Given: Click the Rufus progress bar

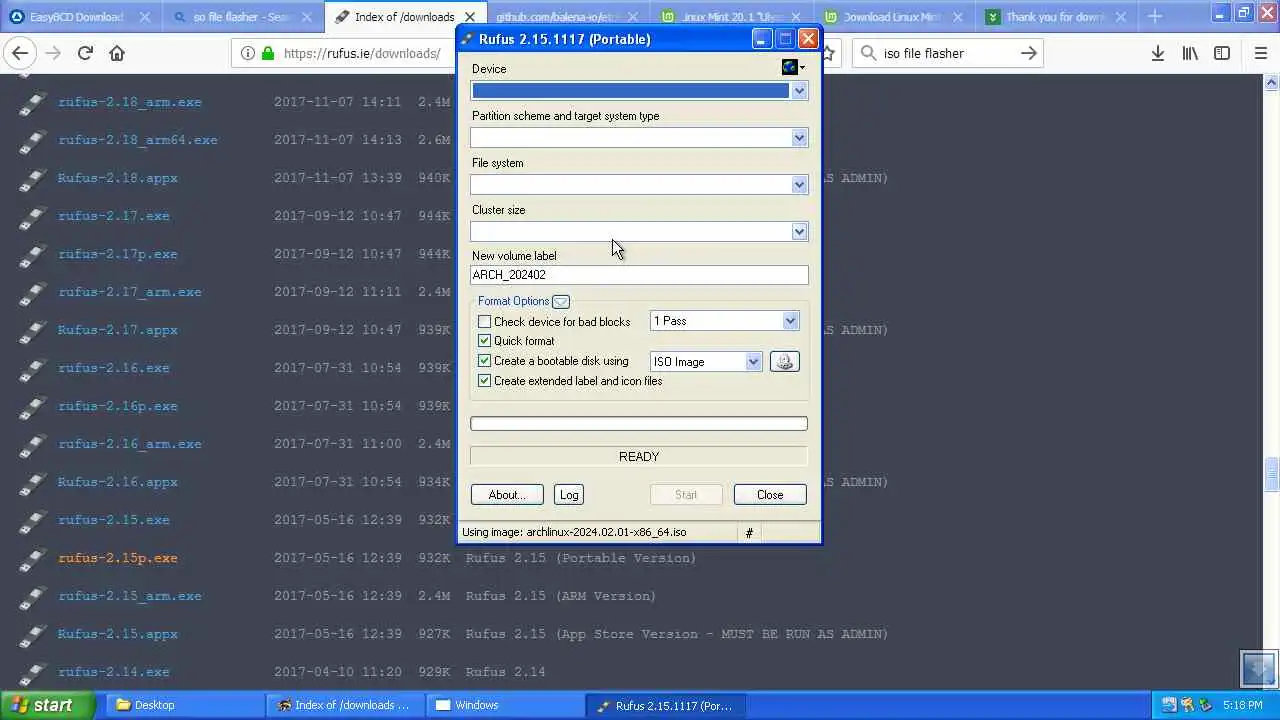Looking at the screenshot, I should click(639, 424).
